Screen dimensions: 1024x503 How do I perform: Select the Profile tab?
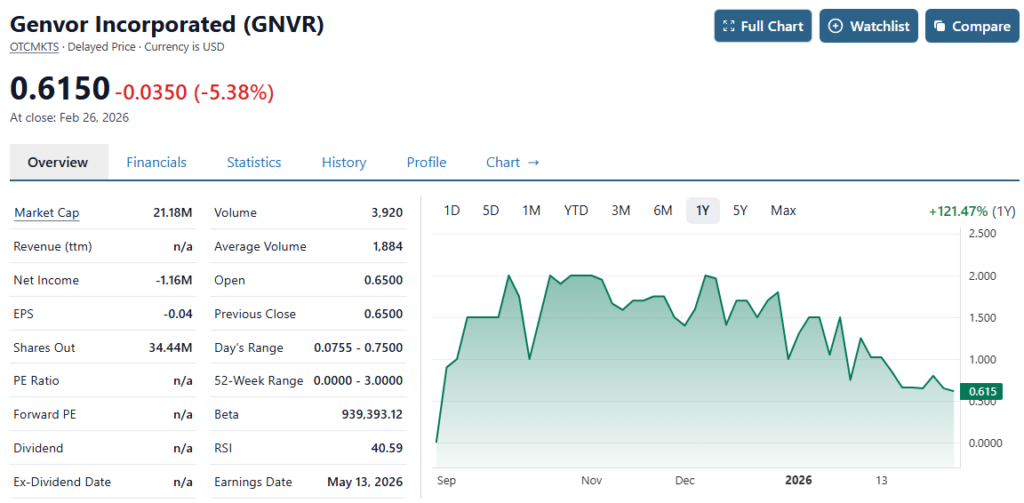[426, 162]
